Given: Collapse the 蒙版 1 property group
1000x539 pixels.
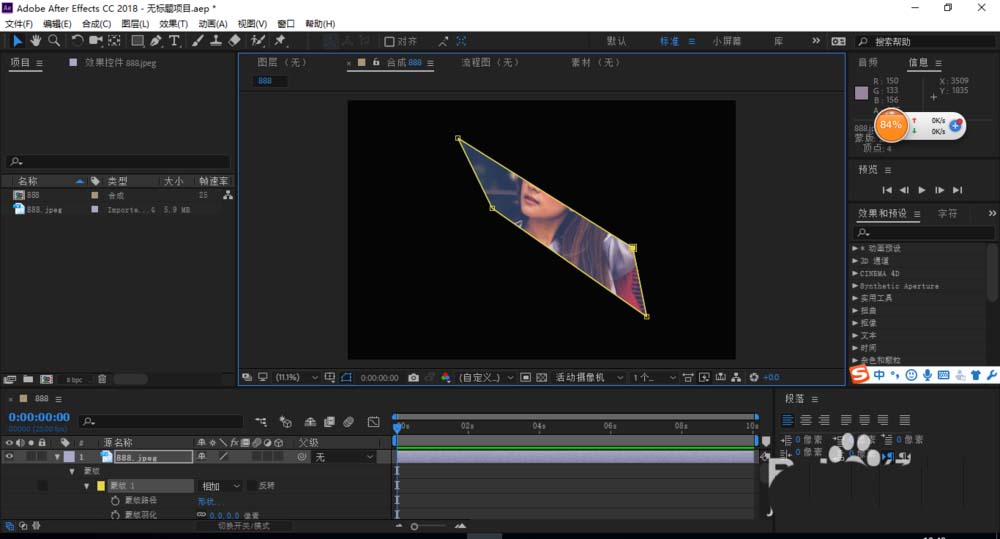Looking at the screenshot, I should click(x=87, y=486).
